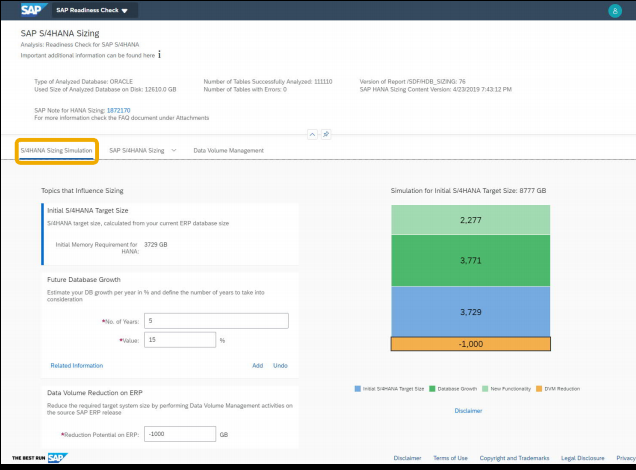636x470 pixels.
Task: Click the Simulation target size '8777 GB' heading
Action: 468,190
